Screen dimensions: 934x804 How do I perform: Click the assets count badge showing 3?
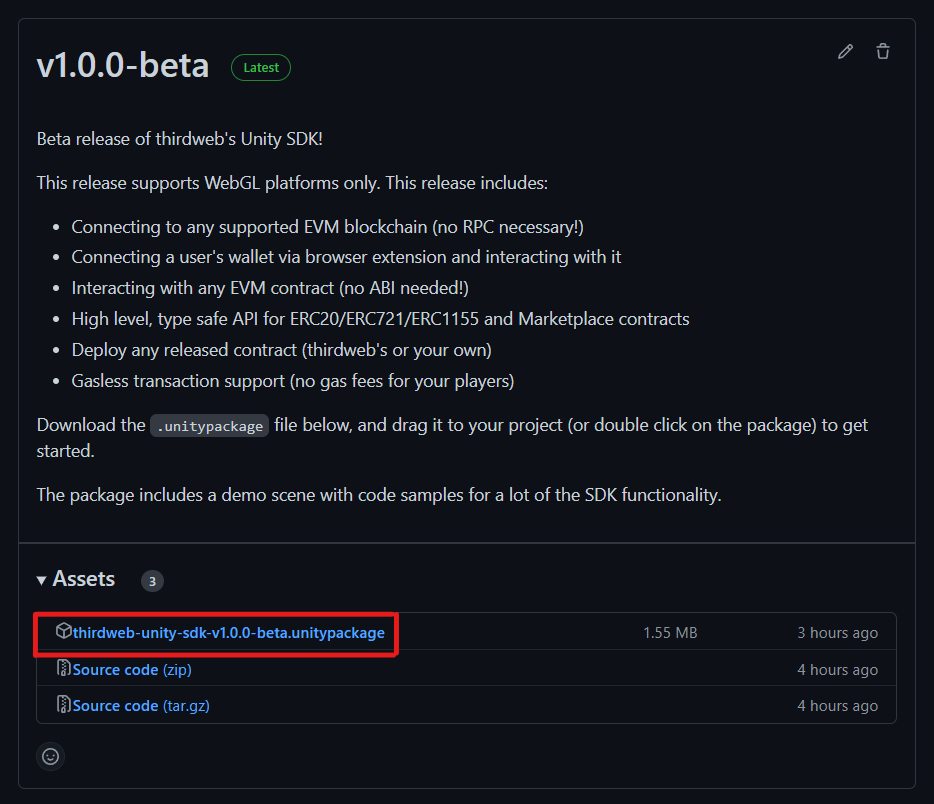(x=151, y=581)
